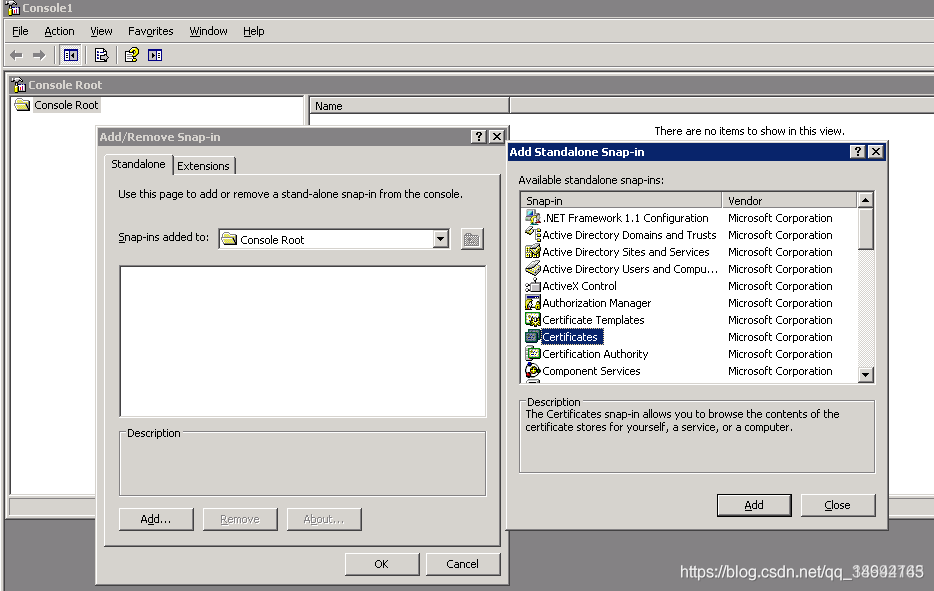Click the Active Directory Domains and Trusts icon
Viewport: 934px width, 591px height.
point(533,234)
